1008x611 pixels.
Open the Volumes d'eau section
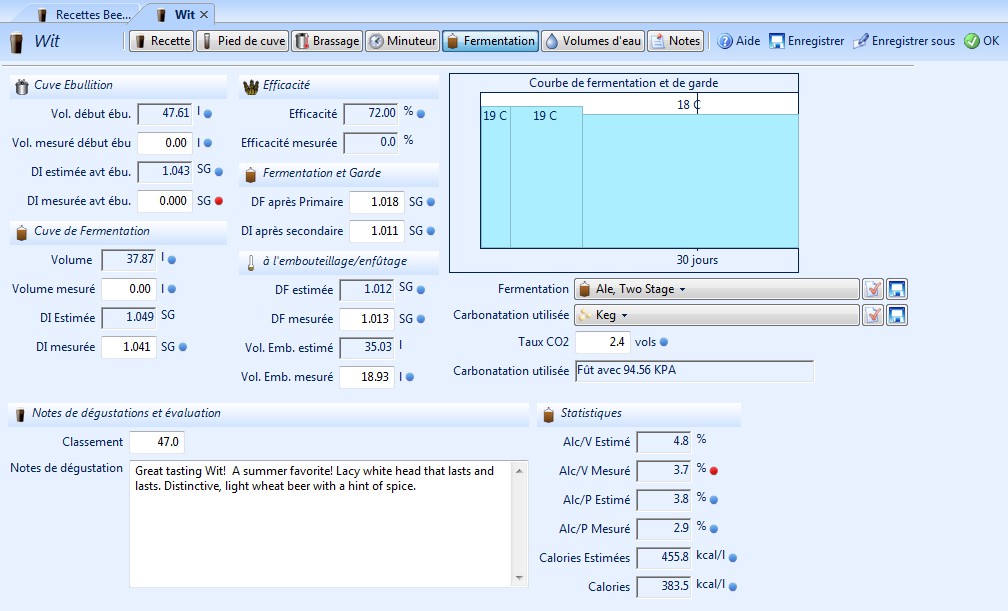592,41
